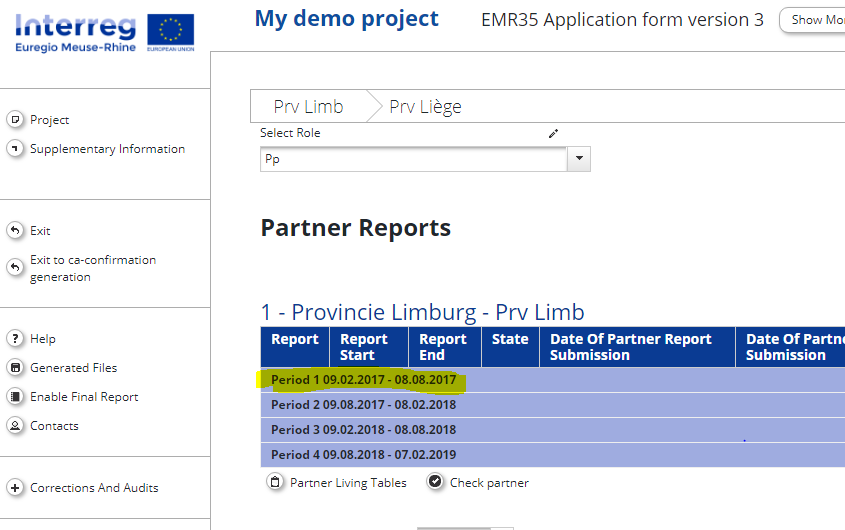Click the Select Role field showing Pp
The width and height of the screenshot is (845, 530).
[413, 159]
